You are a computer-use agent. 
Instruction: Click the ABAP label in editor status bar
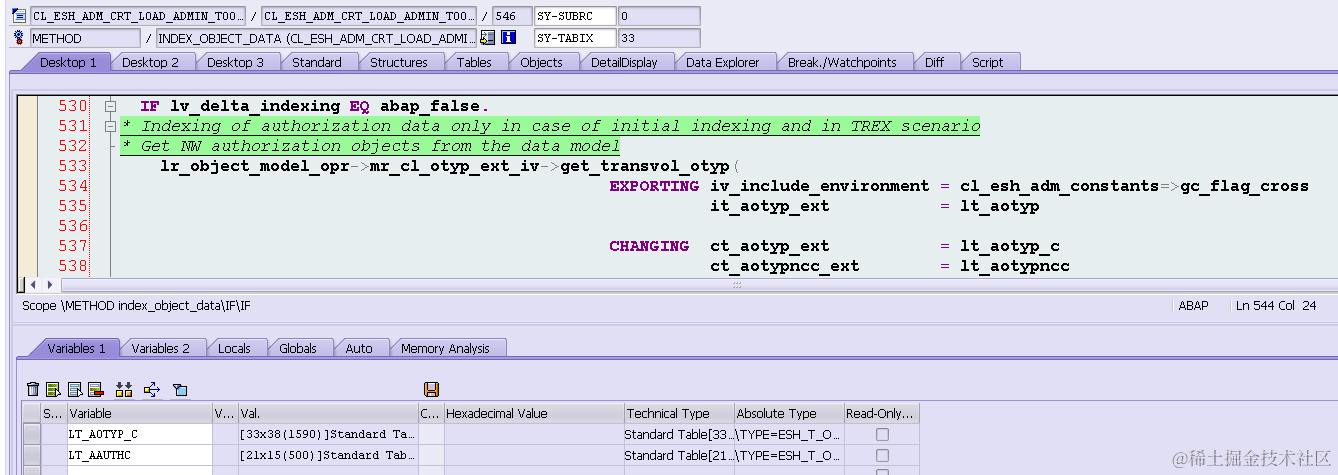(1193, 305)
